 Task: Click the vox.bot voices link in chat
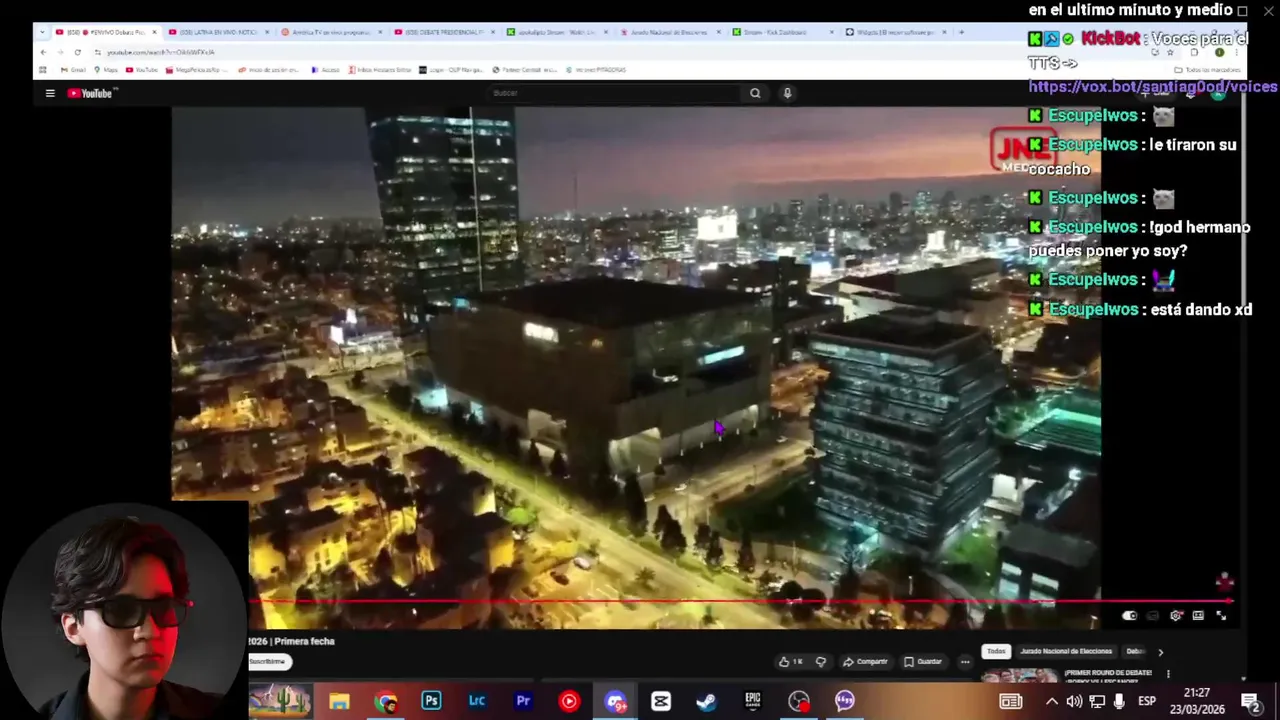pos(1153,87)
